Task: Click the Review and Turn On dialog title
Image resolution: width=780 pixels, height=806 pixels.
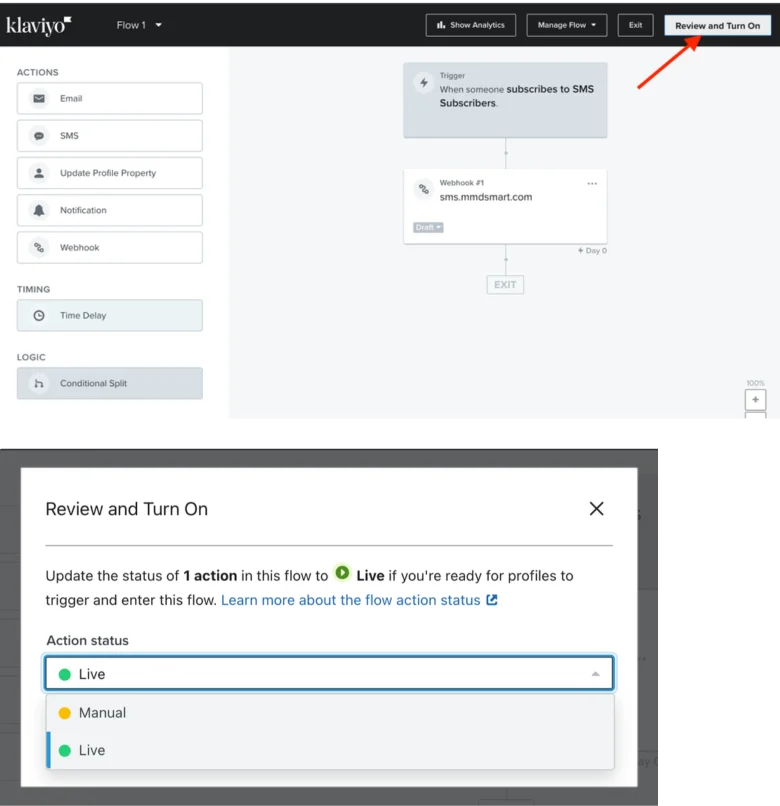Action: pyautogui.click(x=127, y=509)
